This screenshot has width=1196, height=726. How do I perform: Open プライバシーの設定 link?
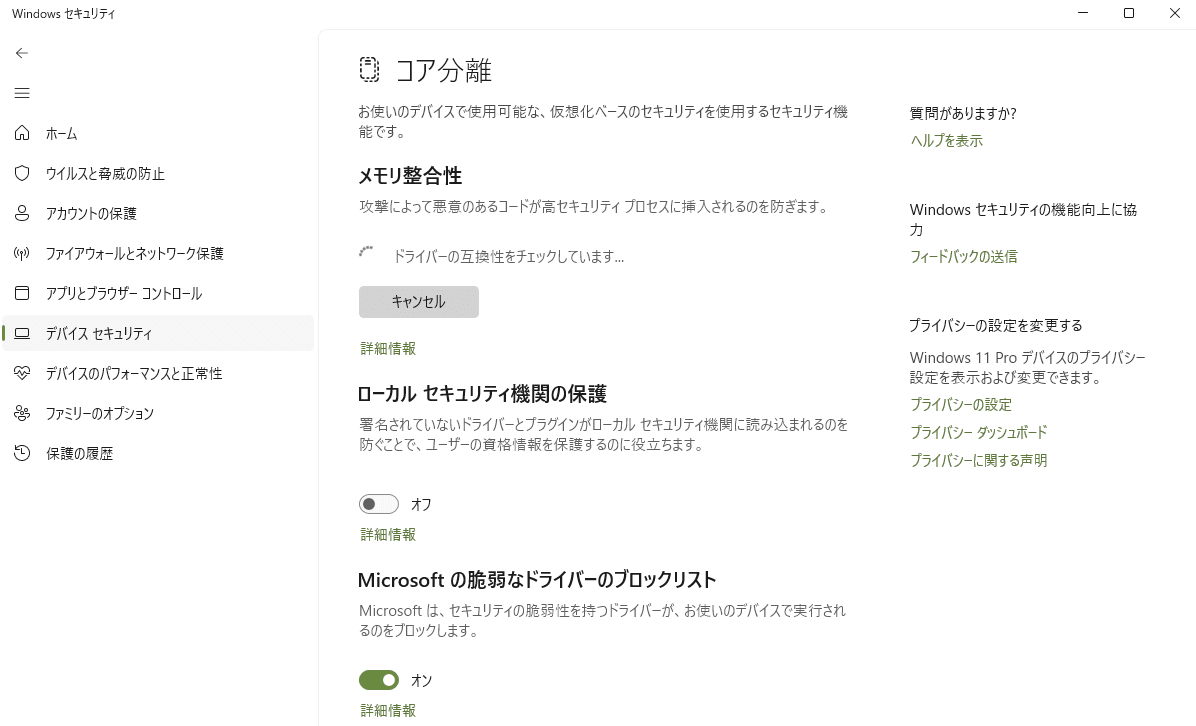[961, 405]
